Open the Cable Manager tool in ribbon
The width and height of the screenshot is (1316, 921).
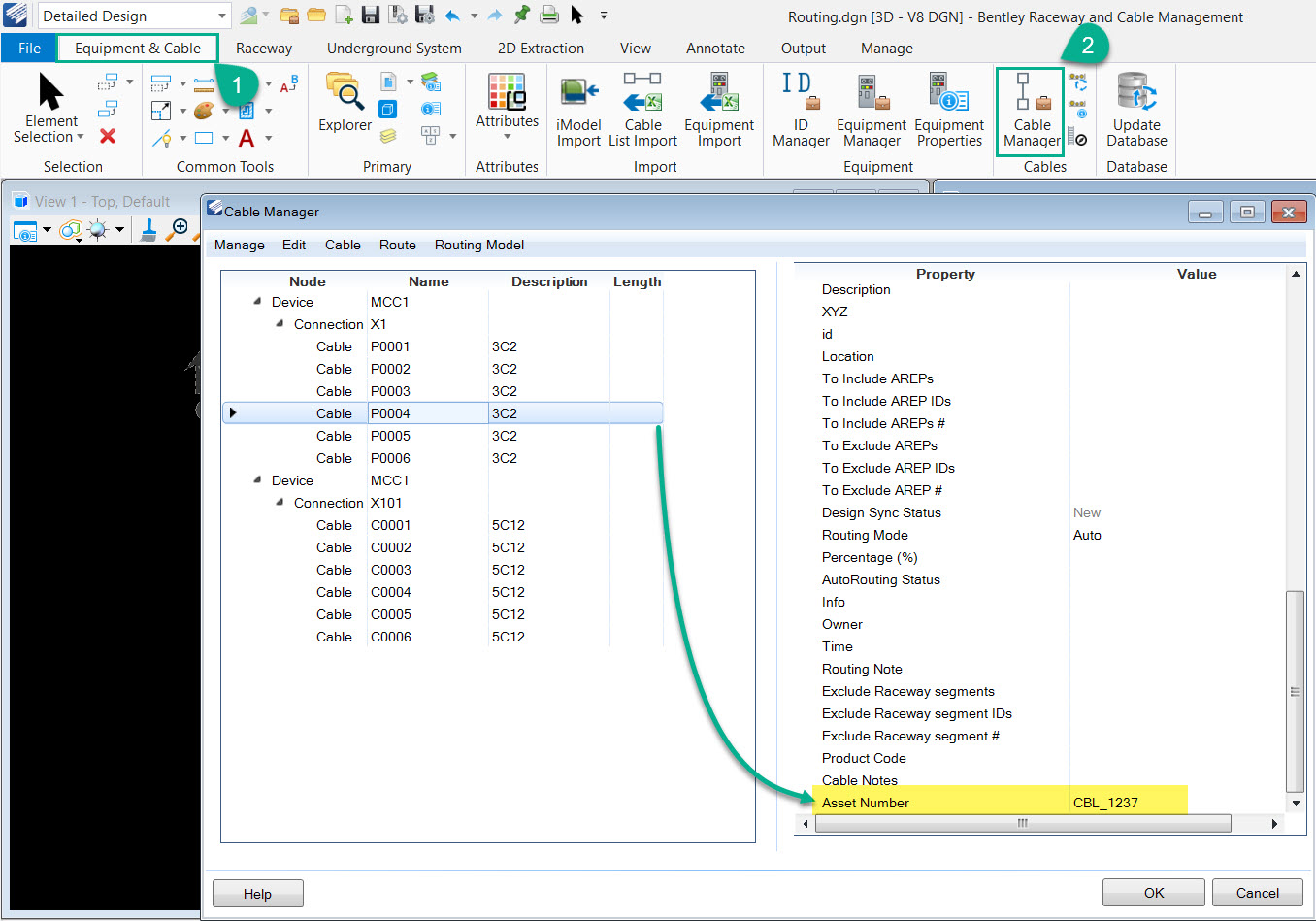(x=1031, y=111)
